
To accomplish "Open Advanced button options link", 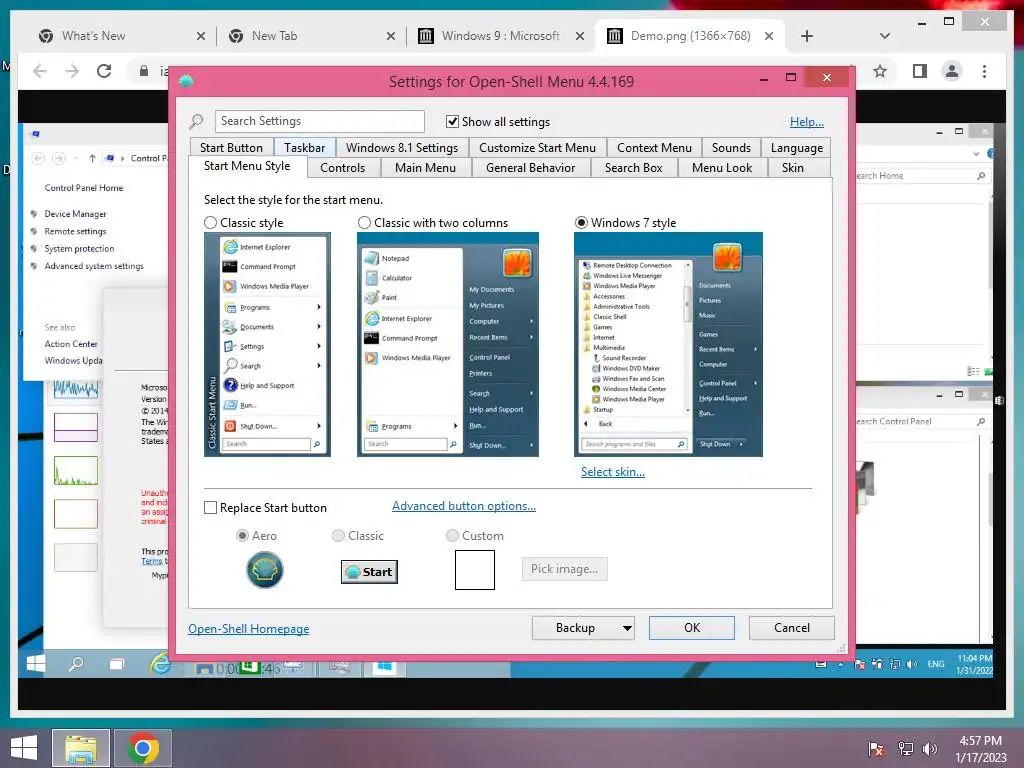I will 464,506.
